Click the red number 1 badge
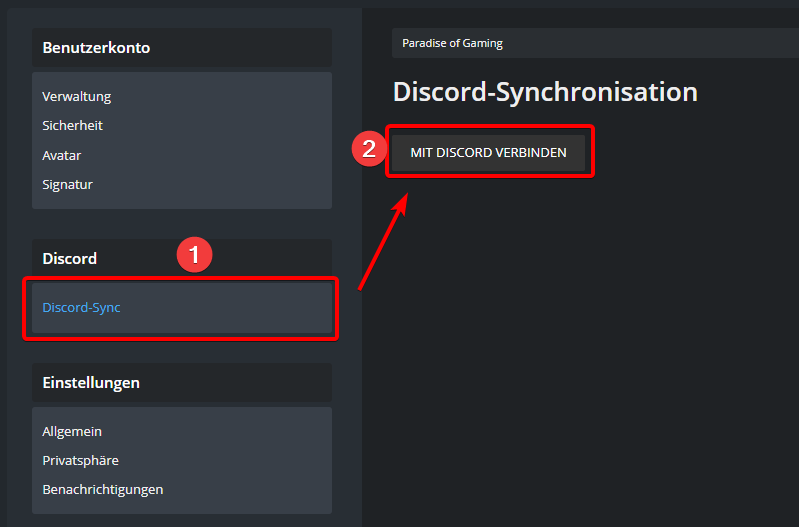 click(194, 254)
